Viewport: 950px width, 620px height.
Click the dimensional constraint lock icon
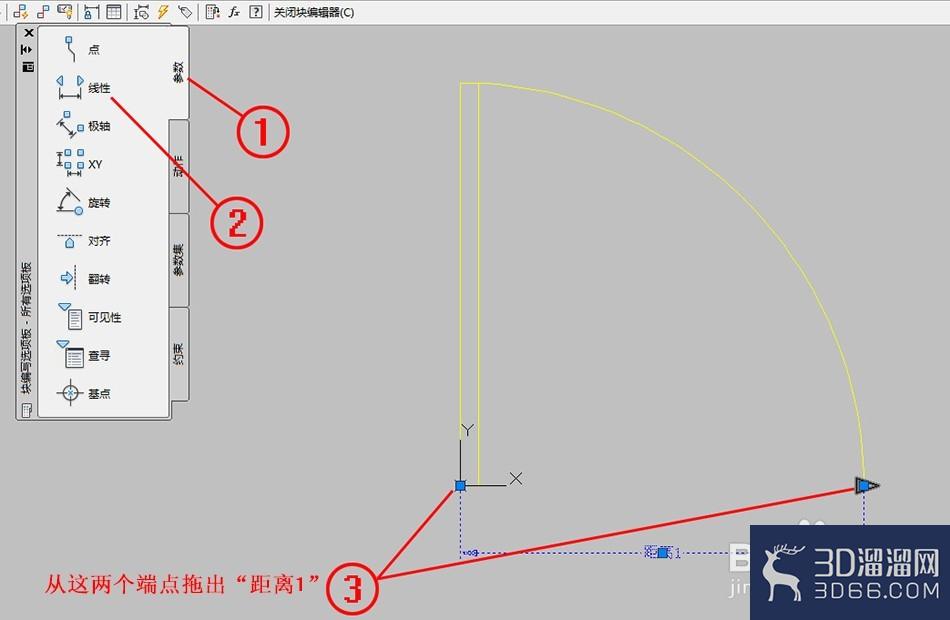point(91,12)
